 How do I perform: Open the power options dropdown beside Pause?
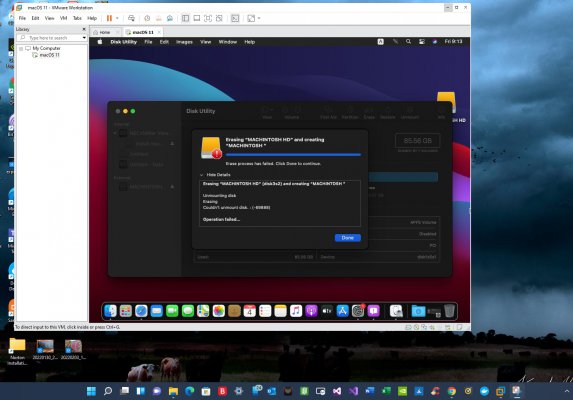[x=117, y=18]
